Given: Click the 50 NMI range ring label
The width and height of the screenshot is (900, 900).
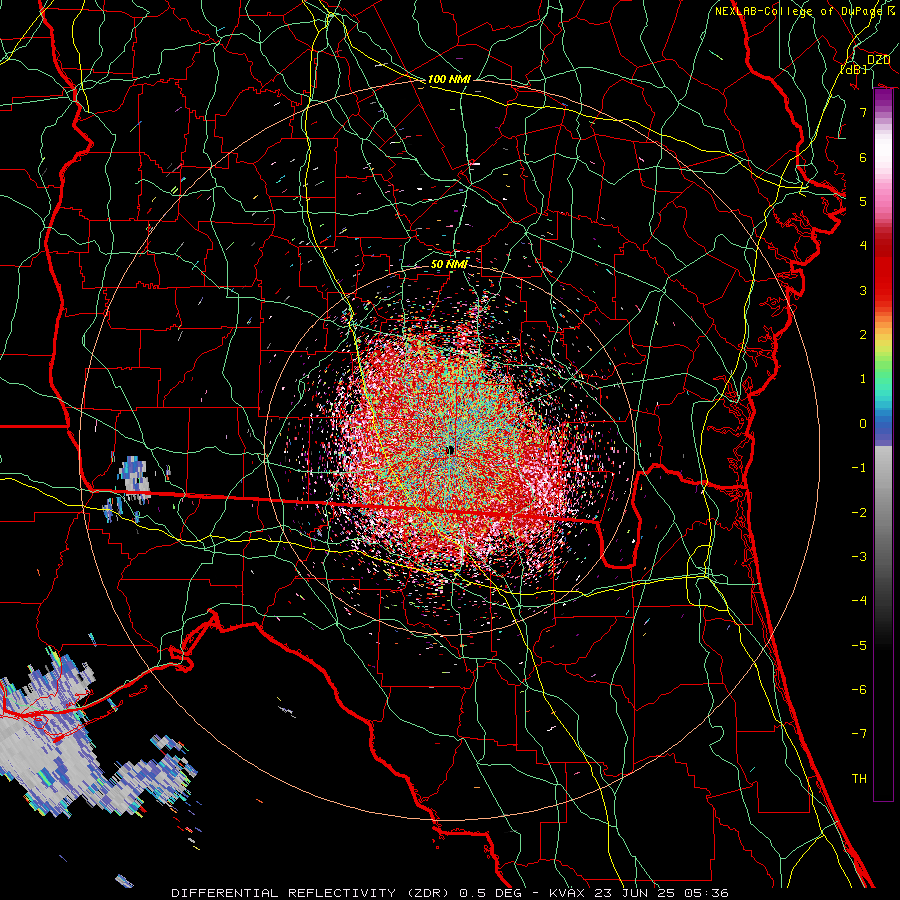Looking at the screenshot, I should coord(449,265).
